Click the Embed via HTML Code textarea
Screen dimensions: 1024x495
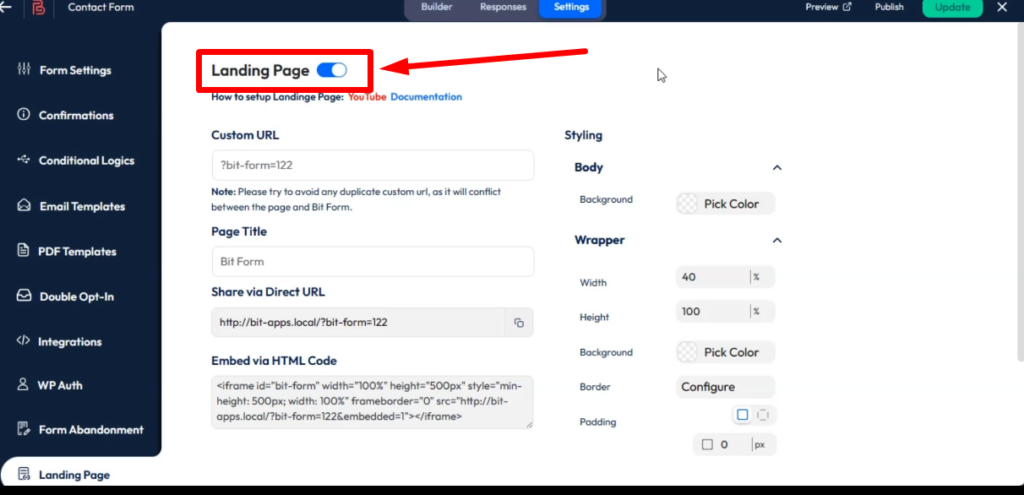coord(372,402)
